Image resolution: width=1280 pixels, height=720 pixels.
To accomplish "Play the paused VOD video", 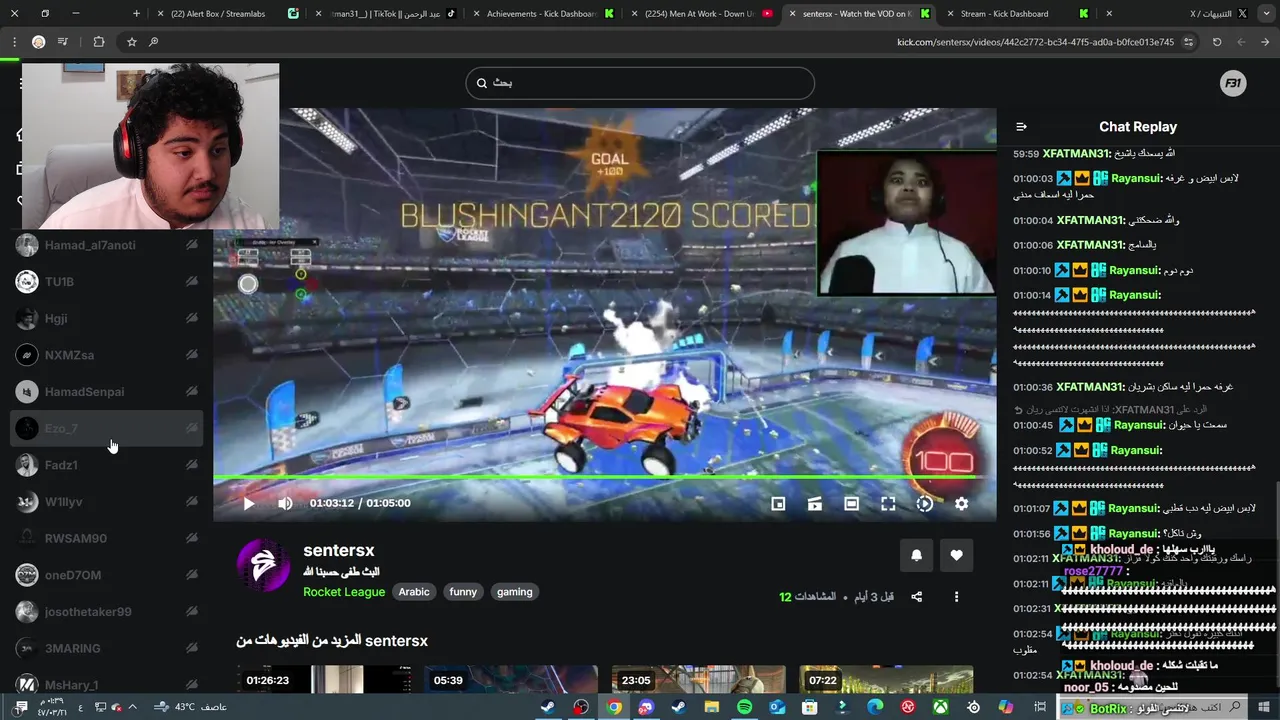I will (x=249, y=504).
